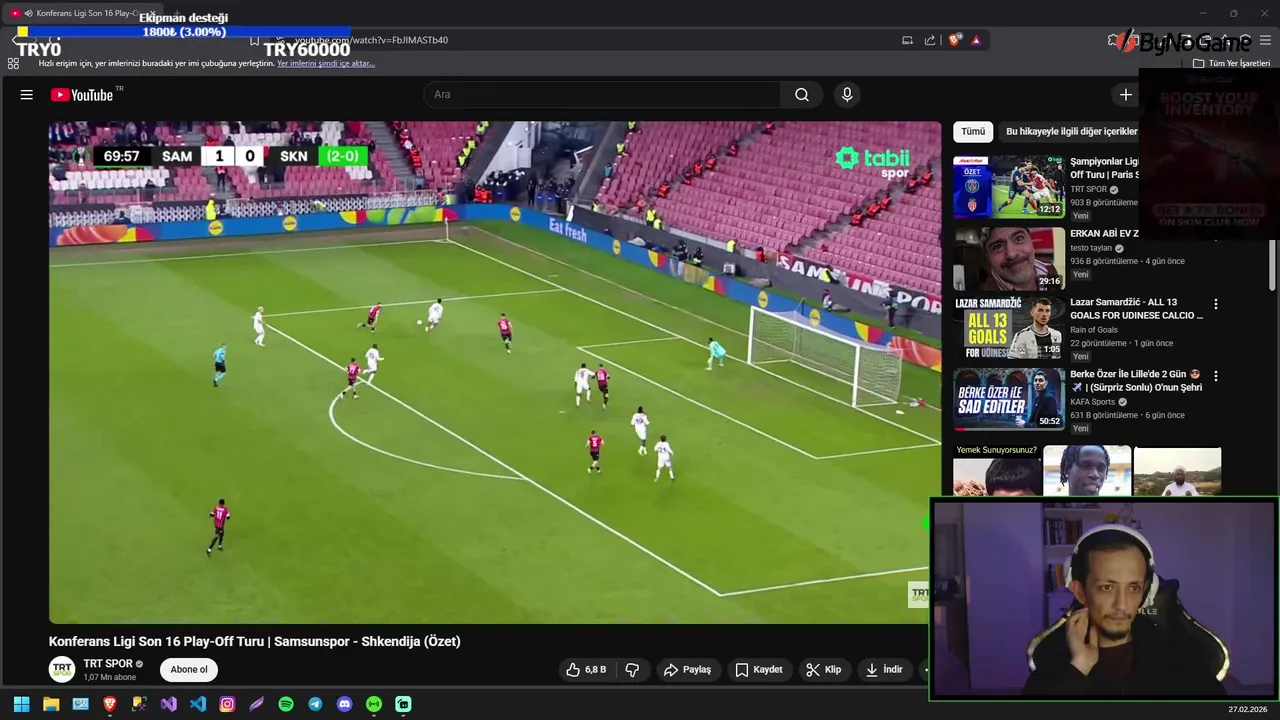Open Telegram from the taskbar

(x=315, y=704)
